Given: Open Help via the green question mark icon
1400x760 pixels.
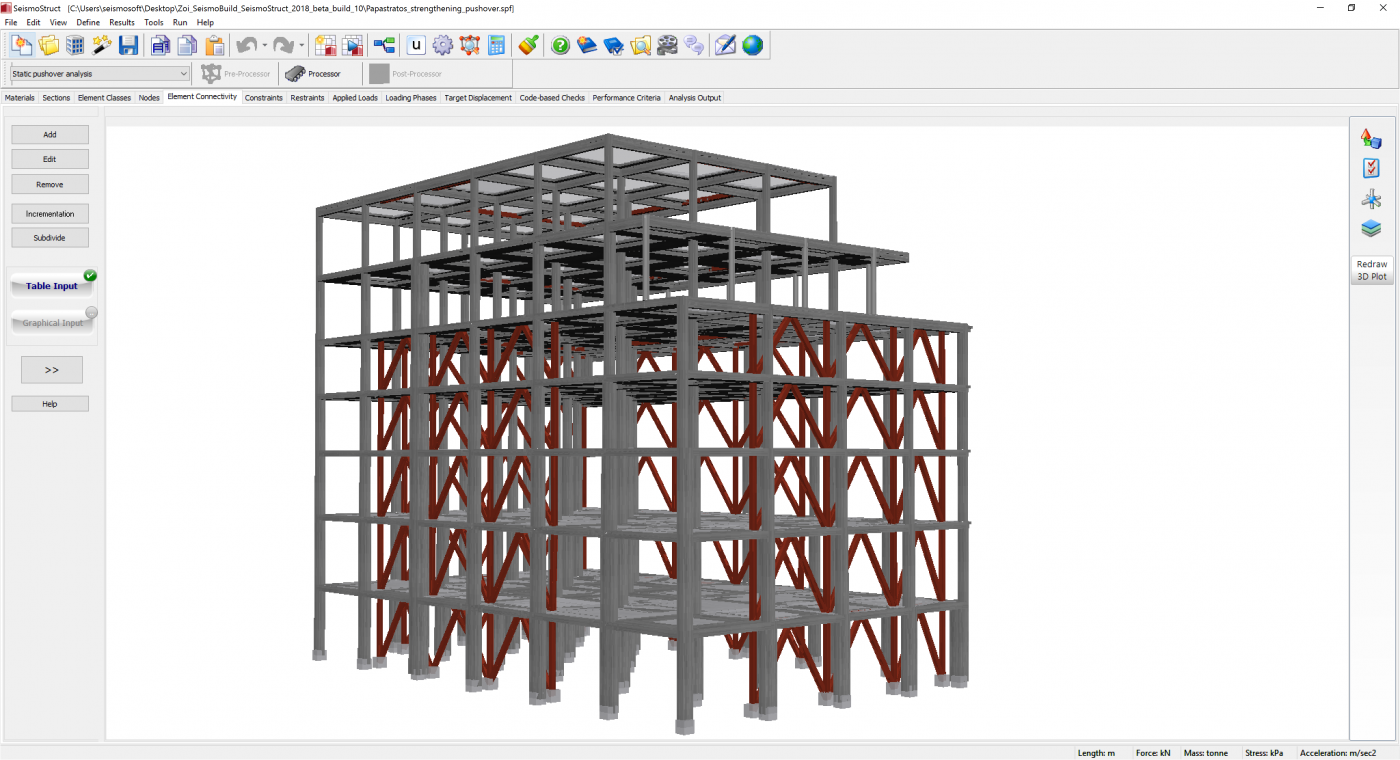Looking at the screenshot, I should [561, 45].
